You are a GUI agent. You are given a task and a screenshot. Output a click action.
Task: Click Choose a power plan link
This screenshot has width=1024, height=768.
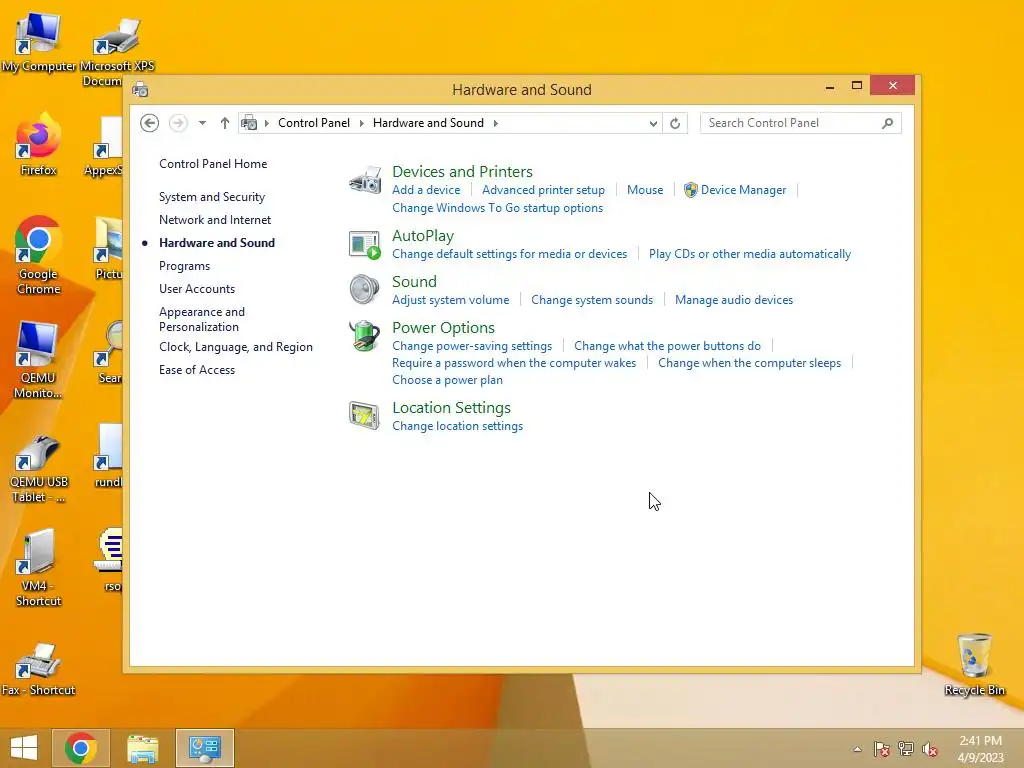coord(447,380)
